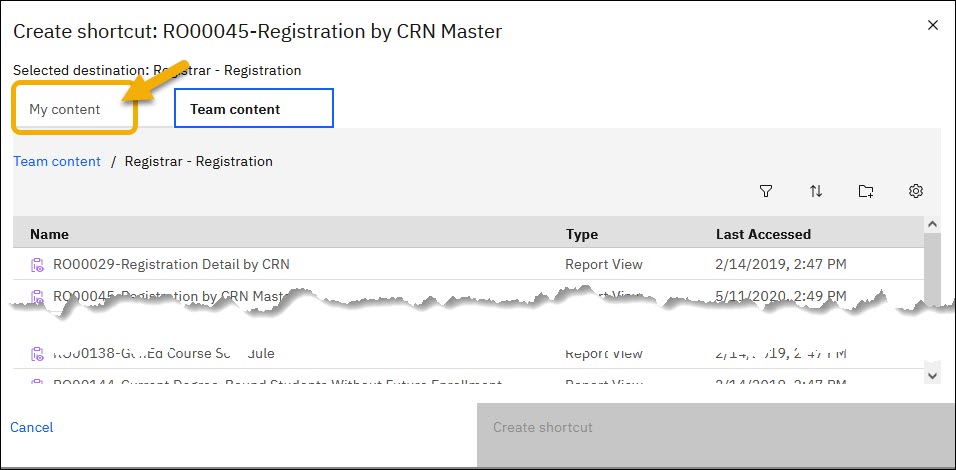Open the filter icon in the toolbar

tap(766, 191)
